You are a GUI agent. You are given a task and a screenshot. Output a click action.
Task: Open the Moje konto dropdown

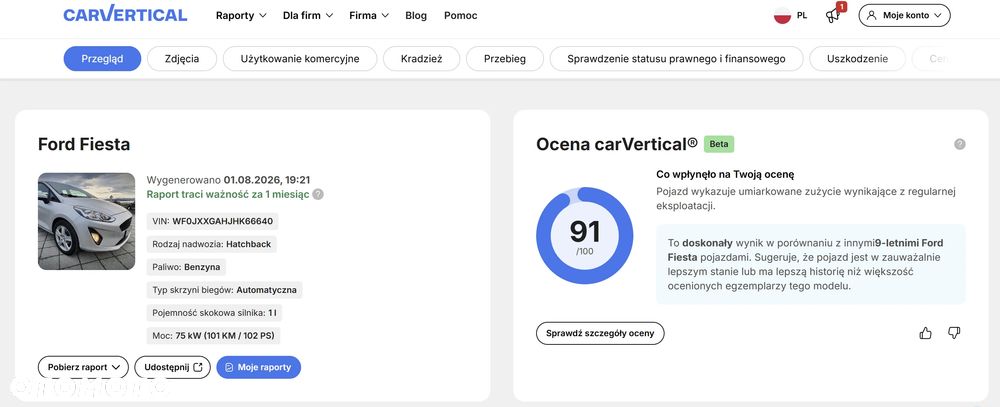(904, 15)
